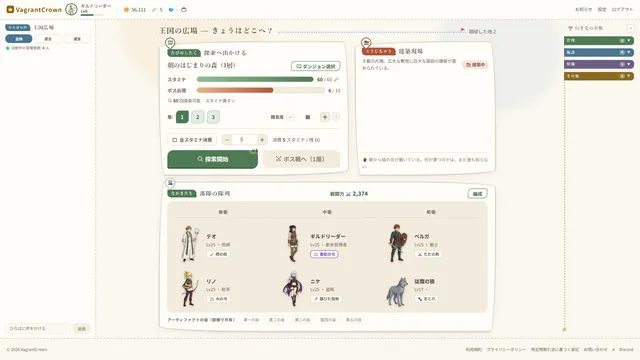Increase the difficulty with plus button
The image size is (640, 360).
click(x=324, y=117)
